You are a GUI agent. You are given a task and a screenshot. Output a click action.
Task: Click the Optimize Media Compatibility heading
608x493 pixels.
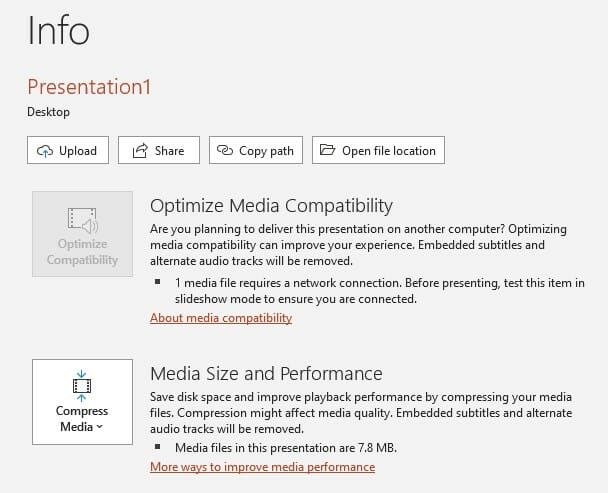(271, 206)
